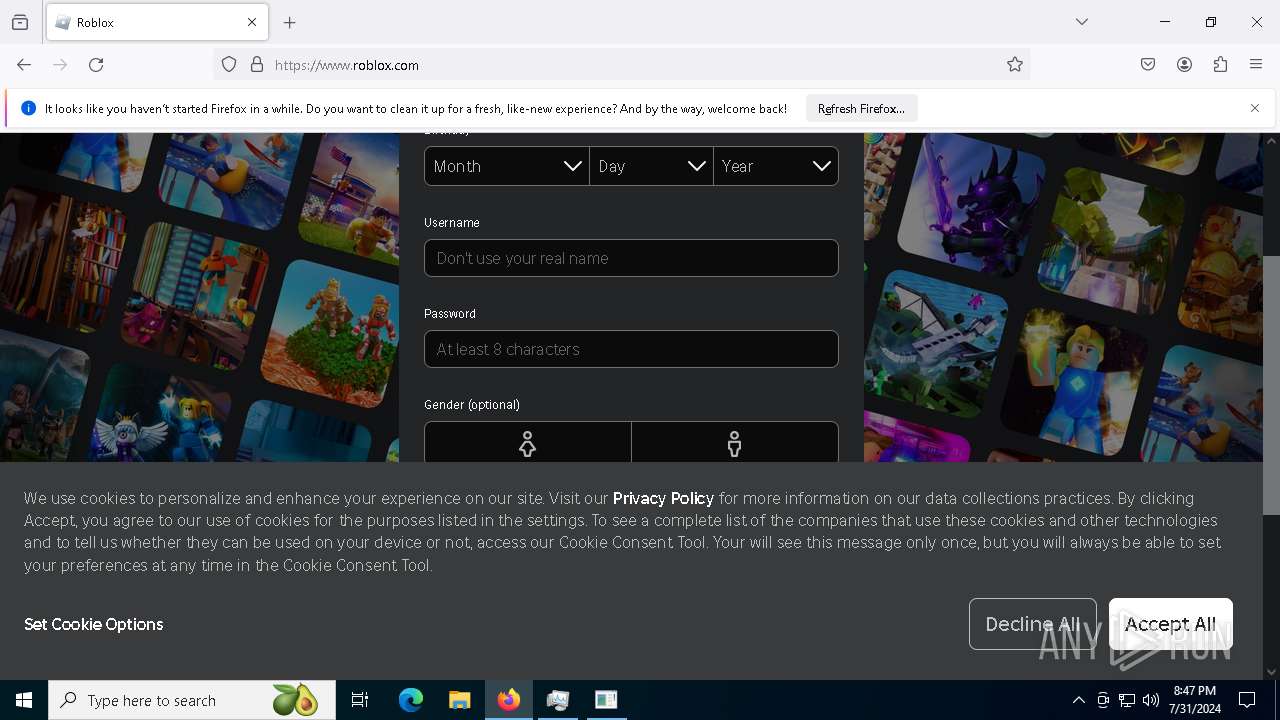Viewport: 1280px width, 720px height.
Task: List all tabs with the chevron
Action: tap(1082, 22)
